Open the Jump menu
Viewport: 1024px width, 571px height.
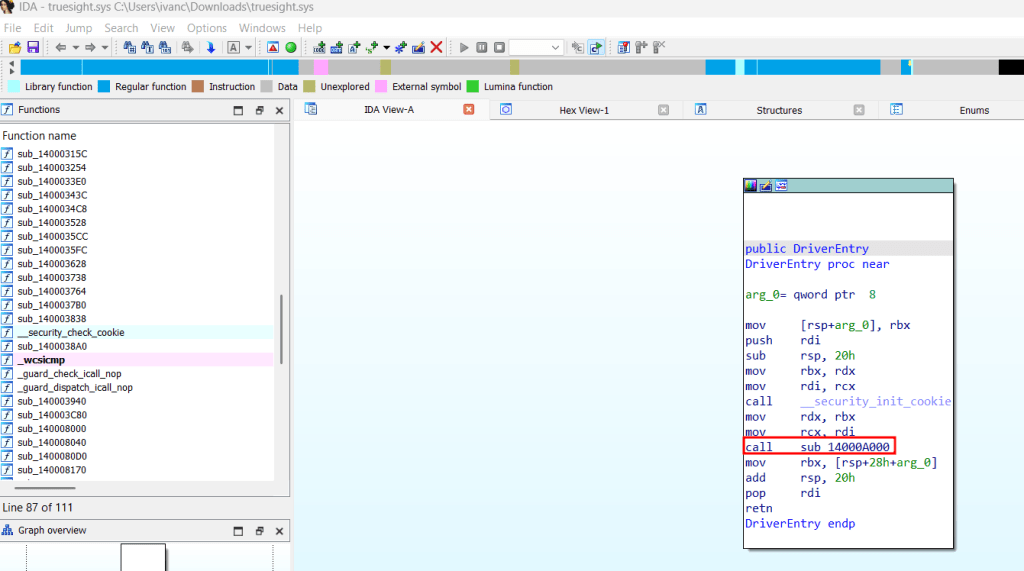(x=79, y=28)
